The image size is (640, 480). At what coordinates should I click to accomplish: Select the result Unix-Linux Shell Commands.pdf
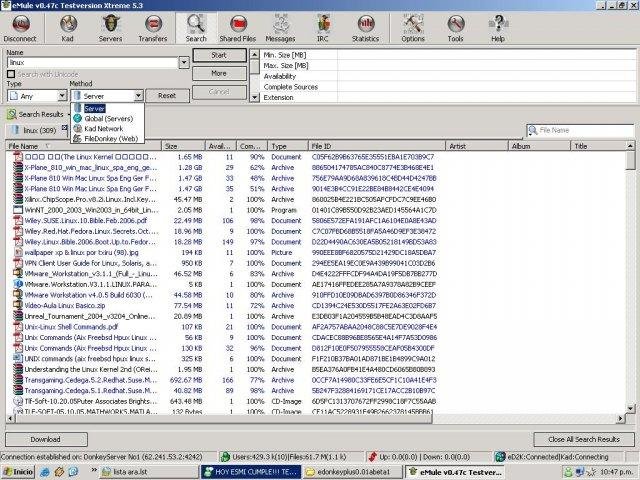click(x=71, y=327)
